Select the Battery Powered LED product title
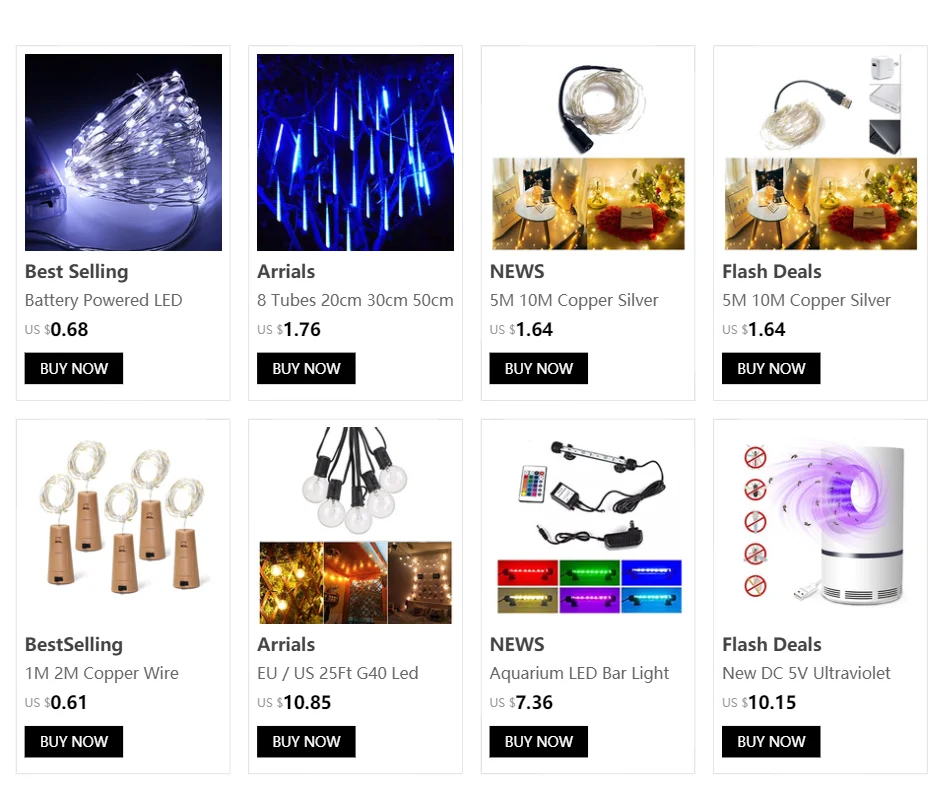Screen dimensions: 943x797 coord(103,300)
